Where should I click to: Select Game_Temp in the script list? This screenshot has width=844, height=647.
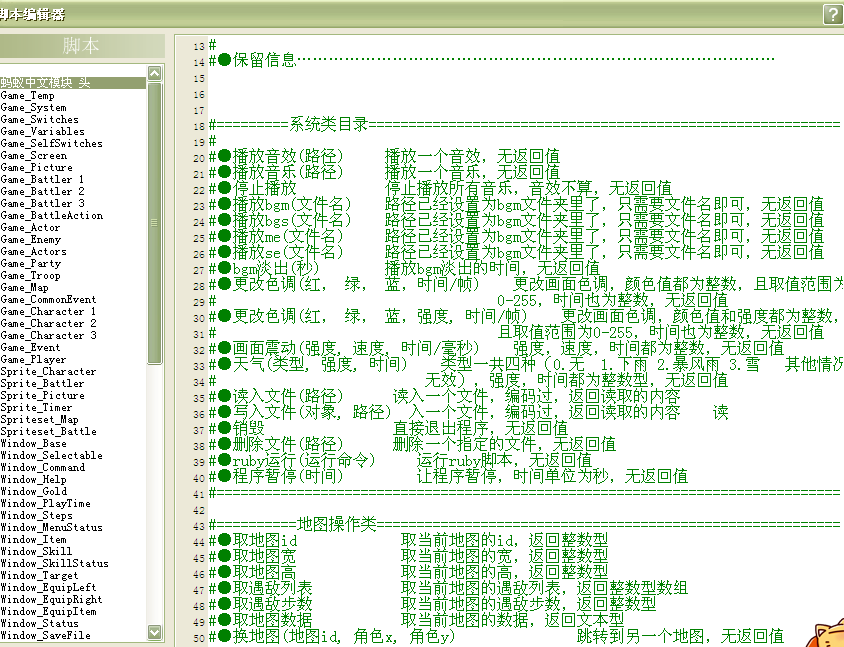(x=27, y=95)
